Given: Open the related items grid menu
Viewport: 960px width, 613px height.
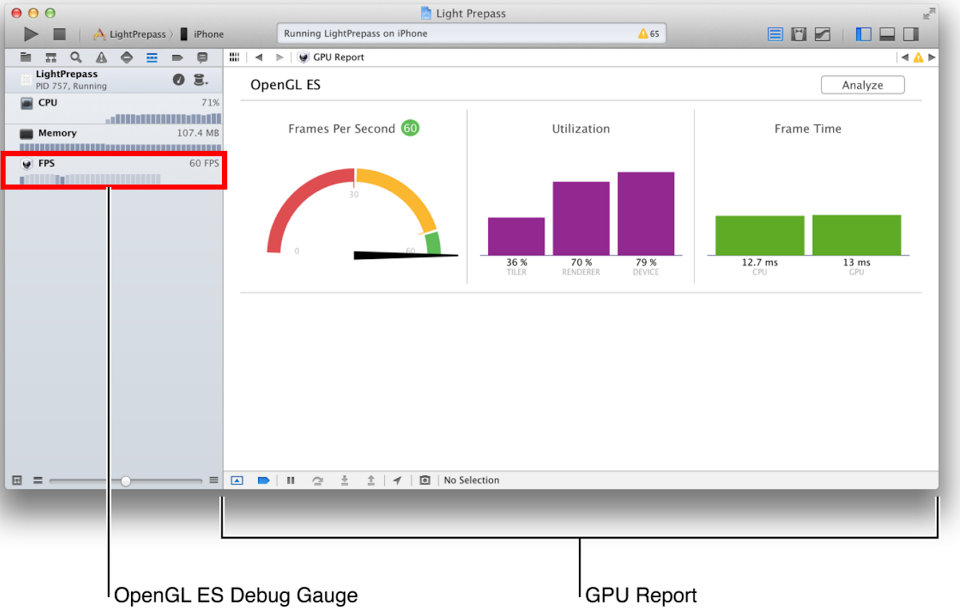Looking at the screenshot, I should [234, 57].
